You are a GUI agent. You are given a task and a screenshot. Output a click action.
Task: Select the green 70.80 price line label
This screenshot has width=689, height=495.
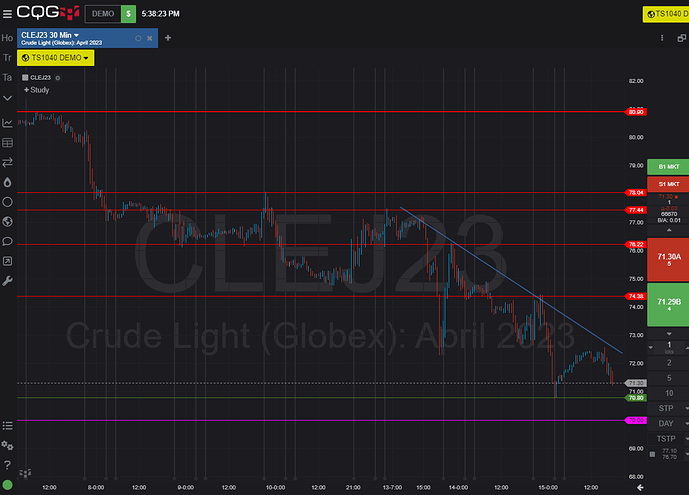[635, 398]
